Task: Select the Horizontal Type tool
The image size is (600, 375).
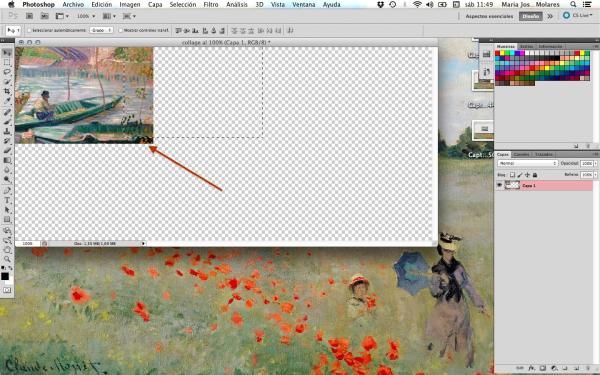Action: coord(7,200)
